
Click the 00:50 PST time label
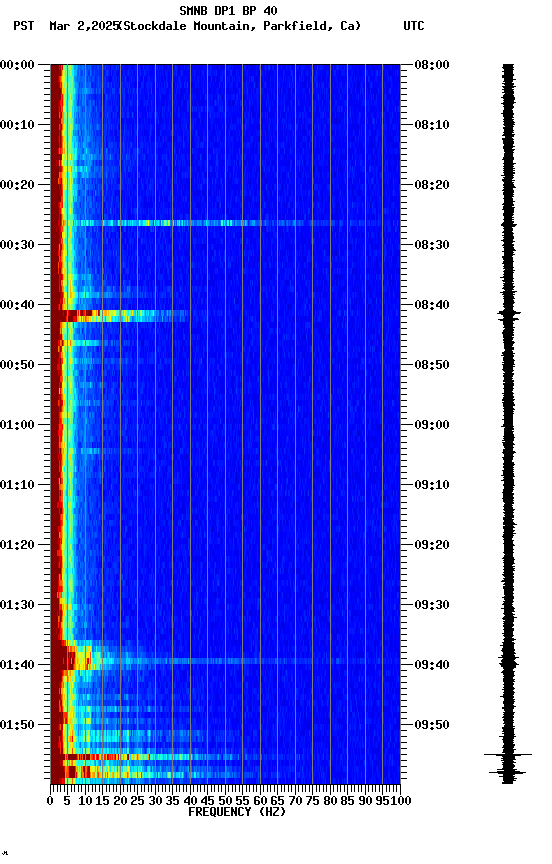(17, 365)
